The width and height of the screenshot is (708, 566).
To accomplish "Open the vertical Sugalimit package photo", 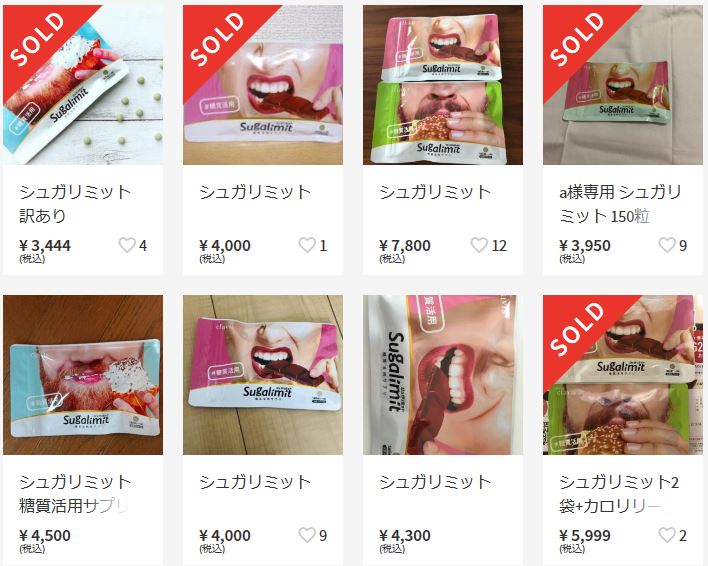I will click(443, 375).
